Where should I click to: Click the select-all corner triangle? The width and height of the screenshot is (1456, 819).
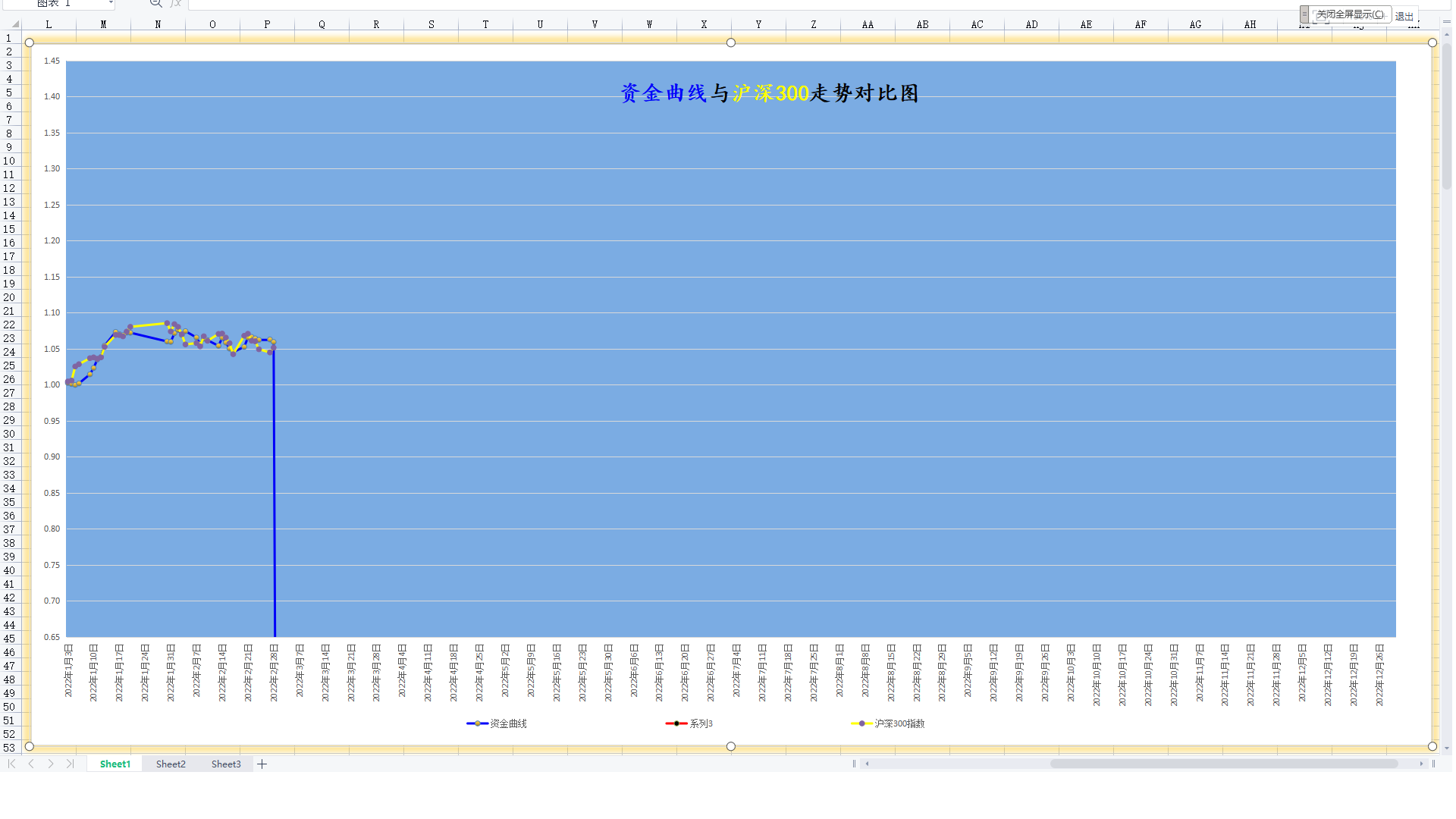pos(14,24)
